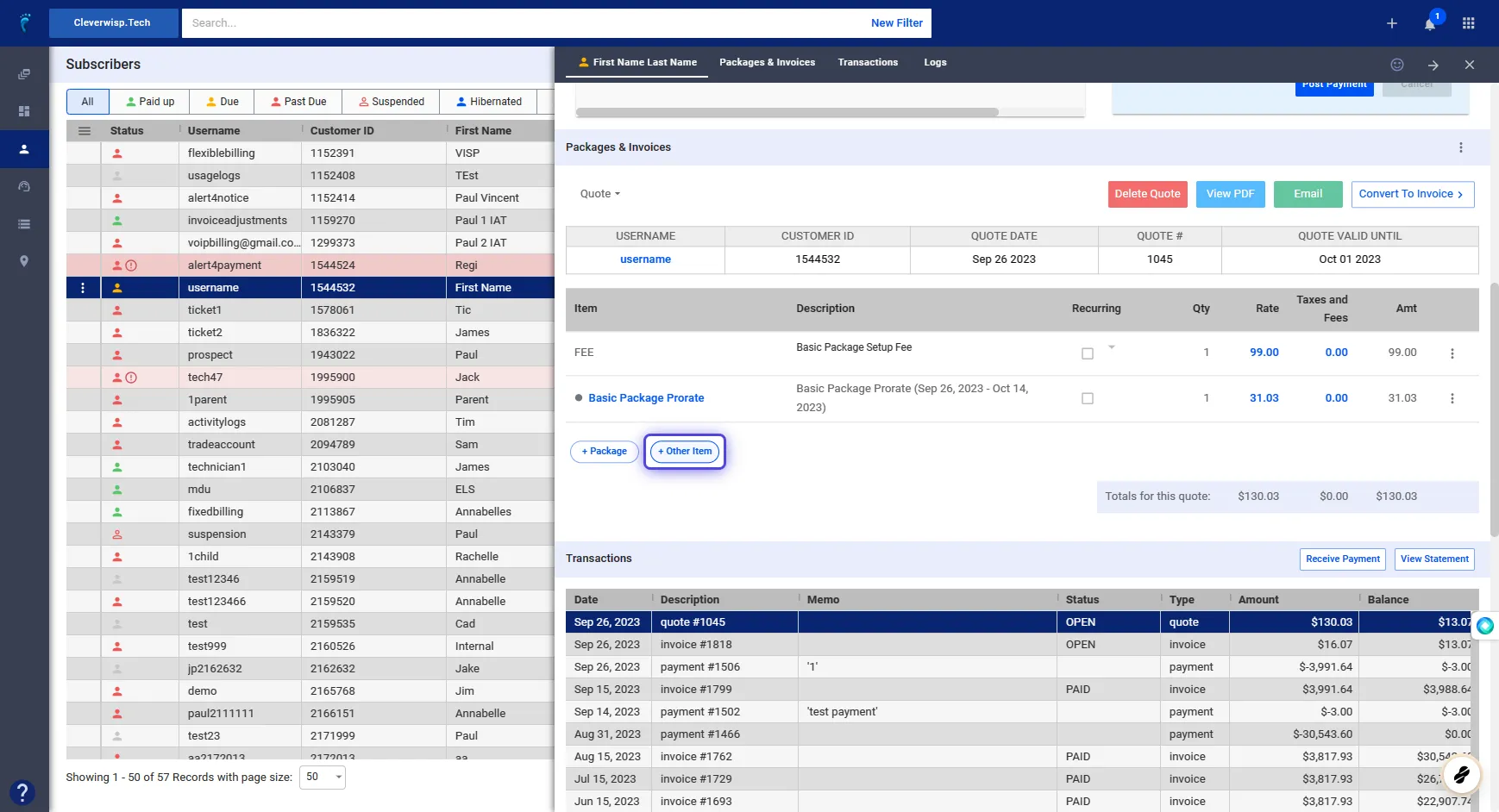The height and width of the screenshot is (812, 1499).
Task: Open Convert To Invoice options
Action: pos(1413,194)
